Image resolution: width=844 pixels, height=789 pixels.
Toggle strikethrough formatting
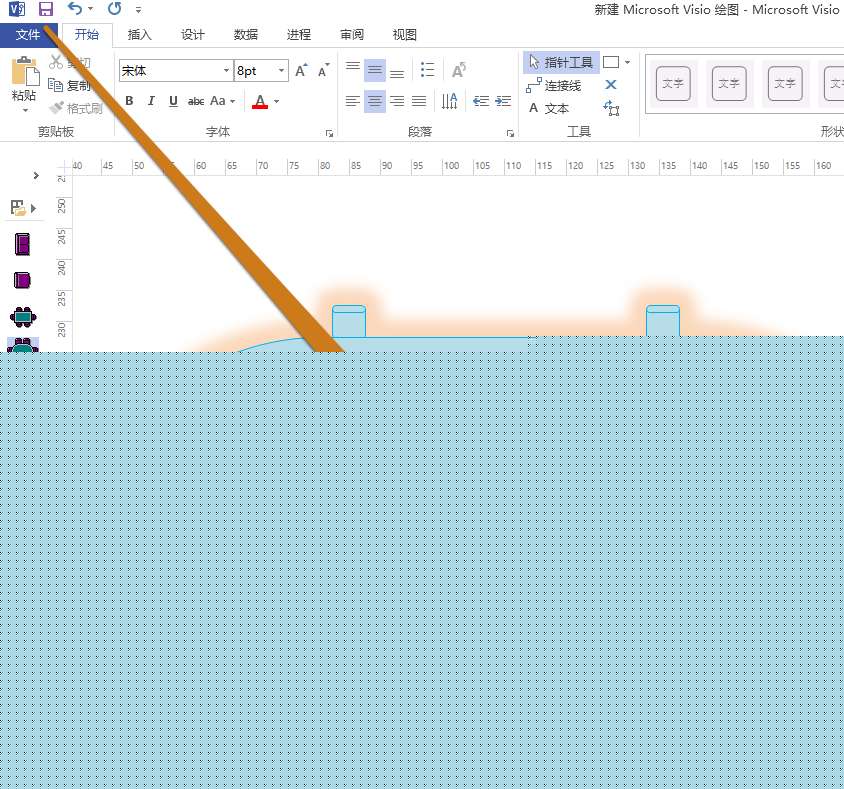pyautogui.click(x=196, y=101)
